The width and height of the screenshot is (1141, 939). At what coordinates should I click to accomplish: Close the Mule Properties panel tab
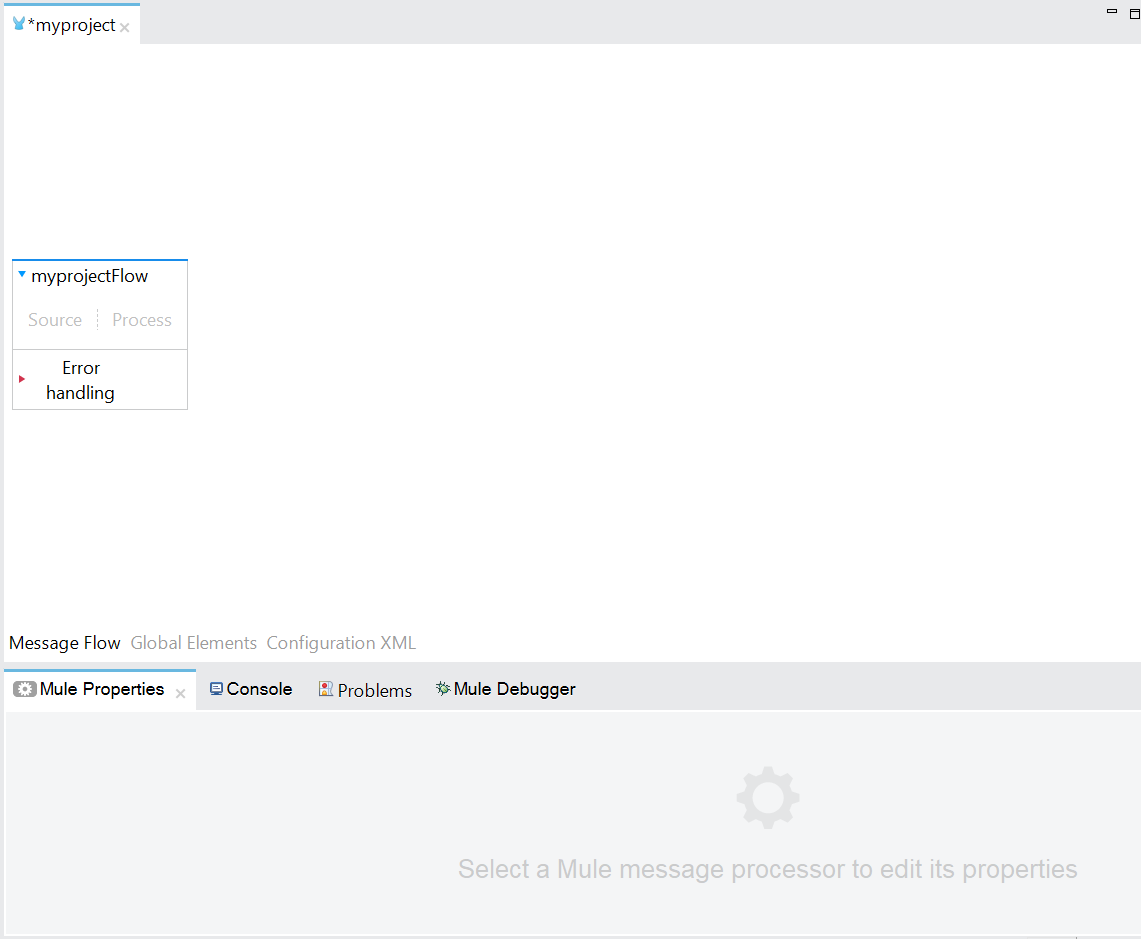pos(181,693)
